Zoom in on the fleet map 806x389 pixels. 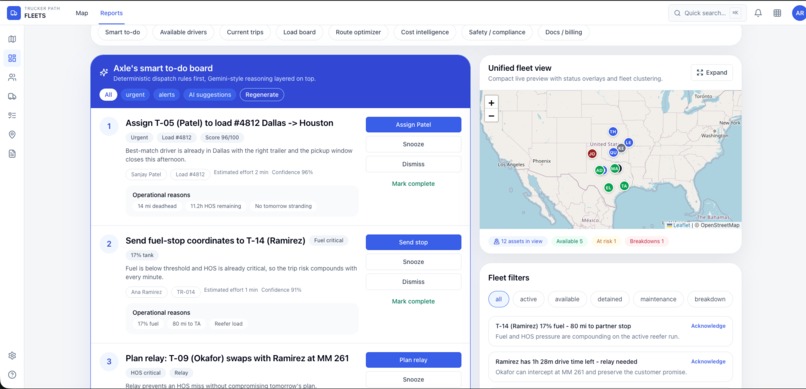(x=491, y=103)
